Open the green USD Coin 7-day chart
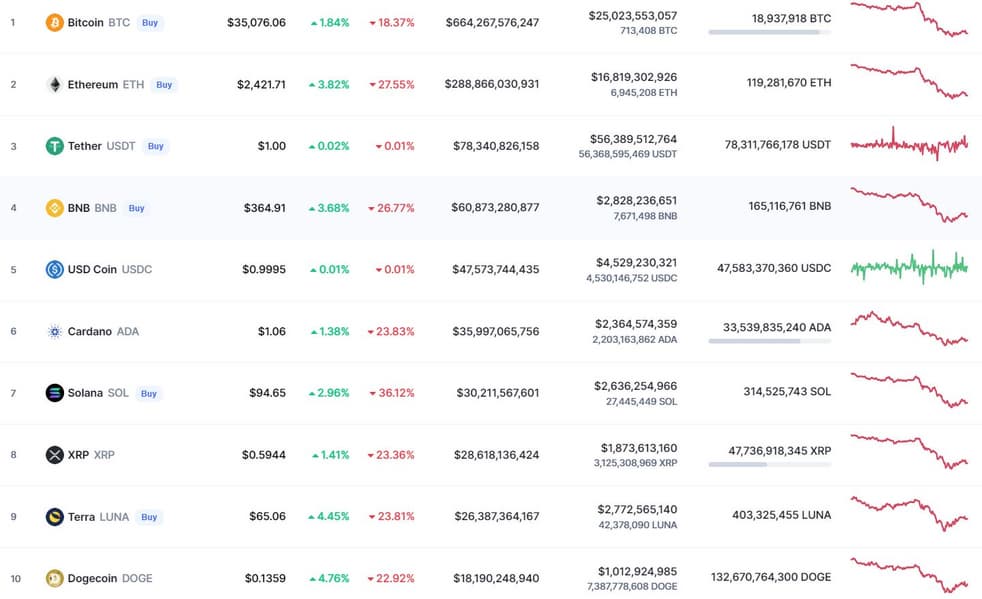 909,266
